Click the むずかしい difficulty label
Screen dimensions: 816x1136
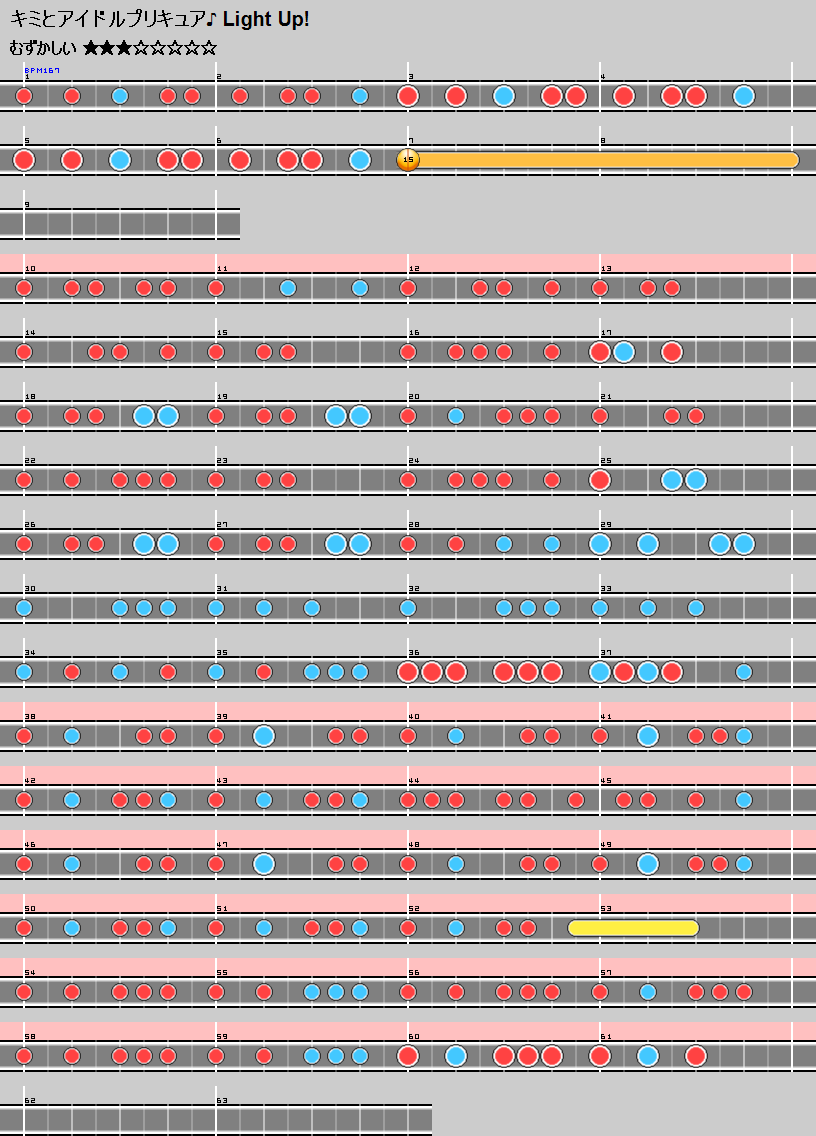click(x=43, y=48)
